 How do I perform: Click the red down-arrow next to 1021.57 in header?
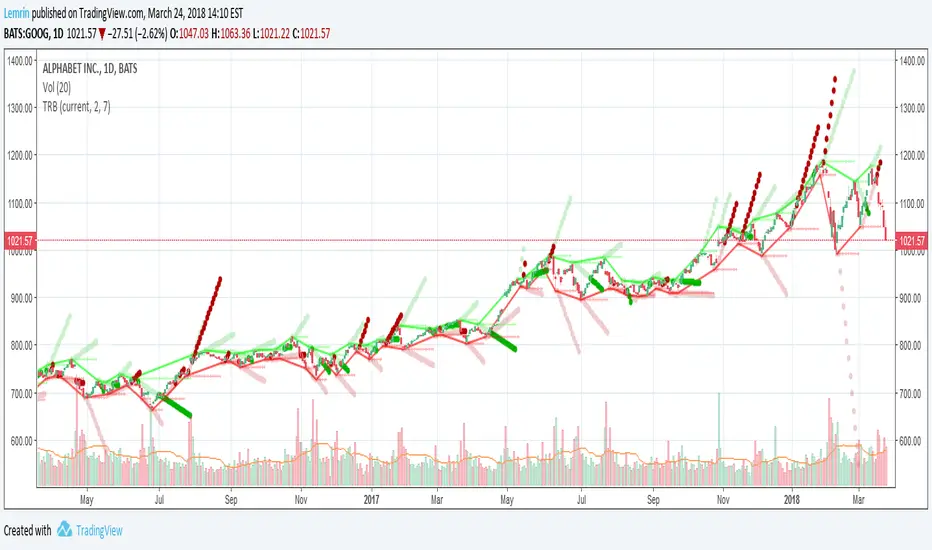click(x=102, y=34)
